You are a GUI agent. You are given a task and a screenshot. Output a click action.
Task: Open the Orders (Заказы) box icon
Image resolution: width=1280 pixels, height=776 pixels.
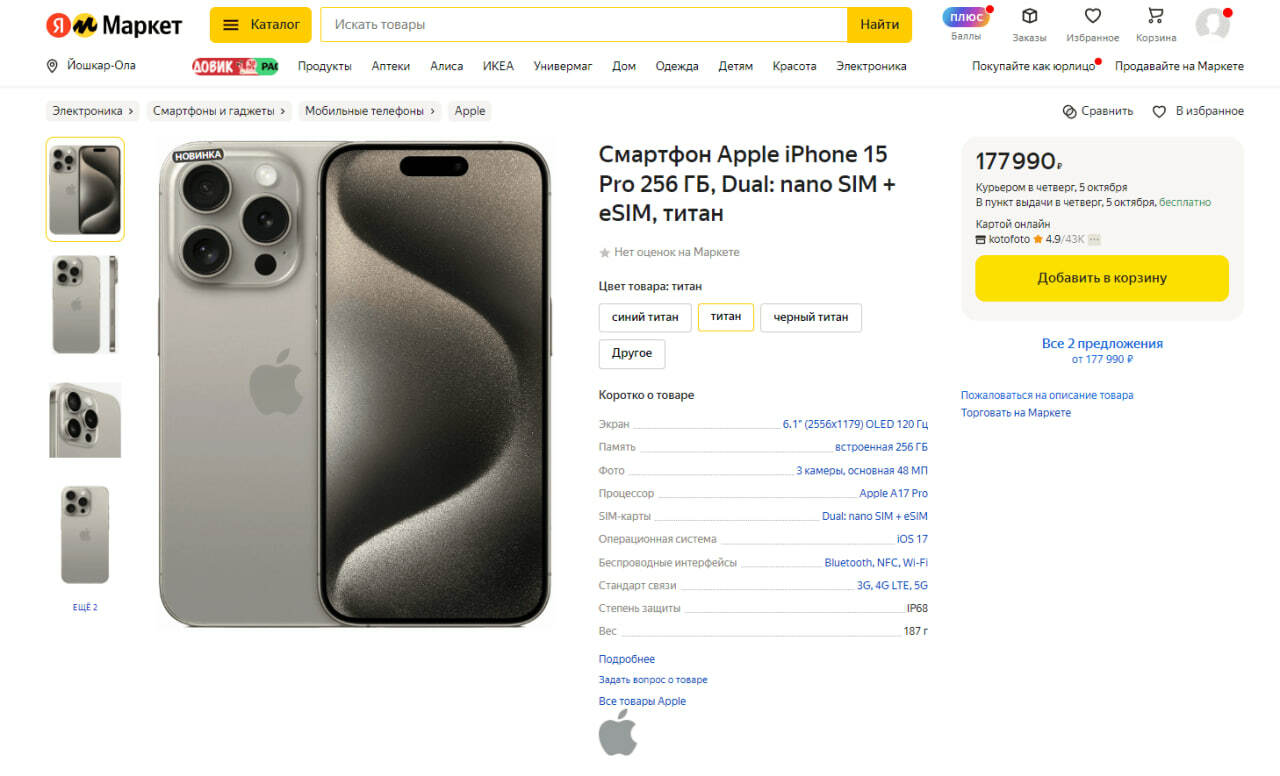(1029, 16)
